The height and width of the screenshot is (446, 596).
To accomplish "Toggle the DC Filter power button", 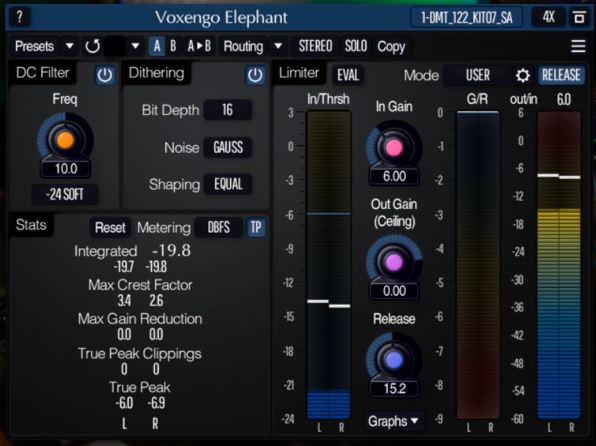I will pyautogui.click(x=105, y=75).
